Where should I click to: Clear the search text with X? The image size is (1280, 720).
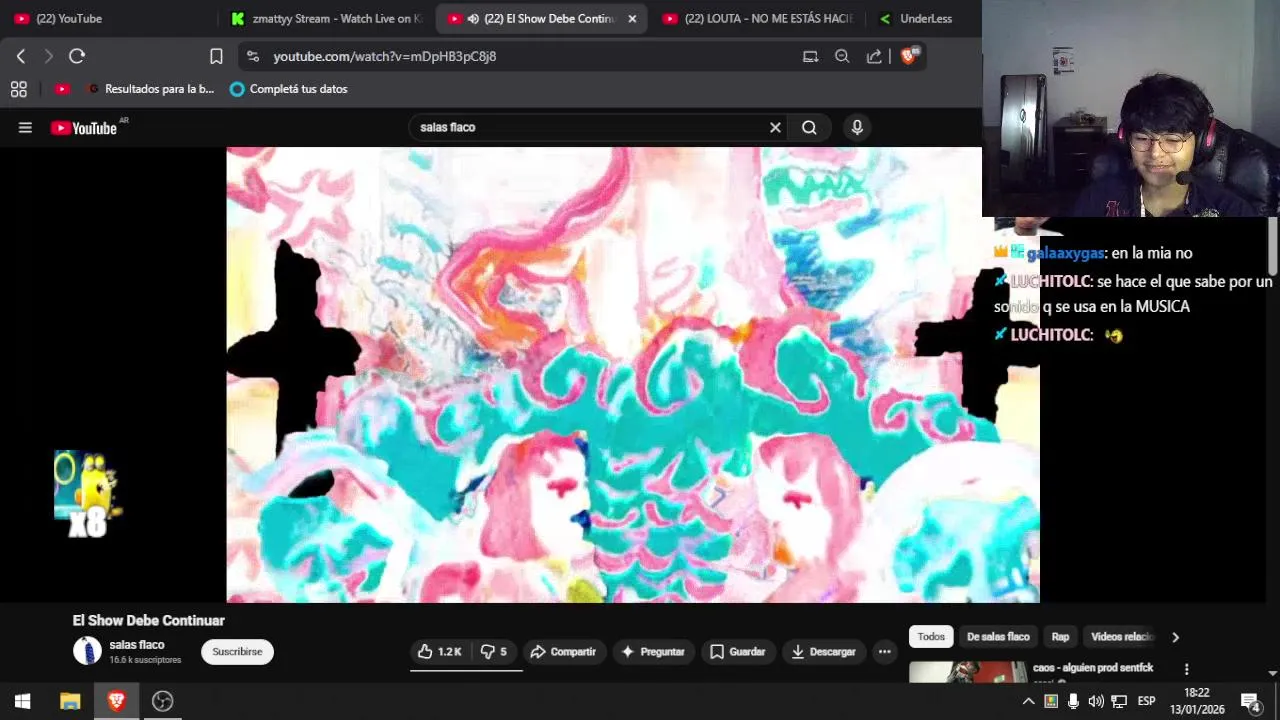pyautogui.click(x=775, y=127)
